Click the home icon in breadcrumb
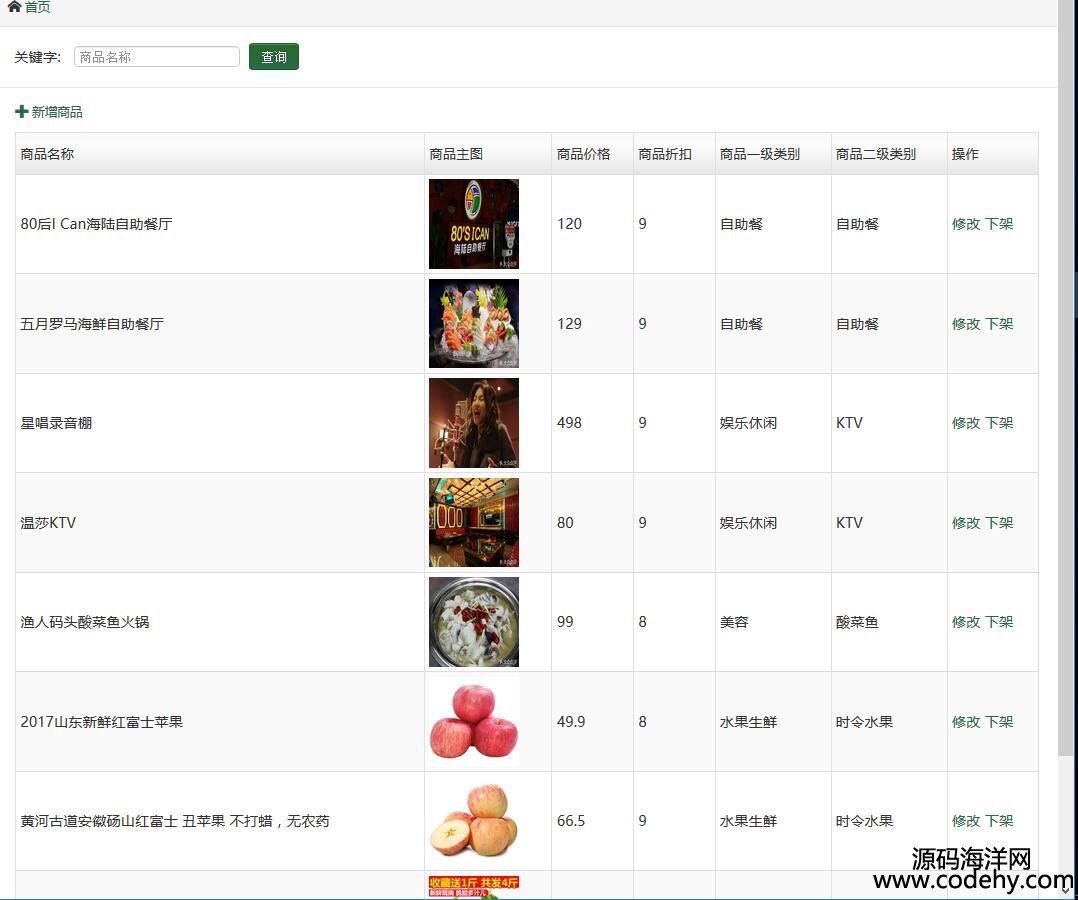This screenshot has width=1078, height=900. [x=14, y=7]
